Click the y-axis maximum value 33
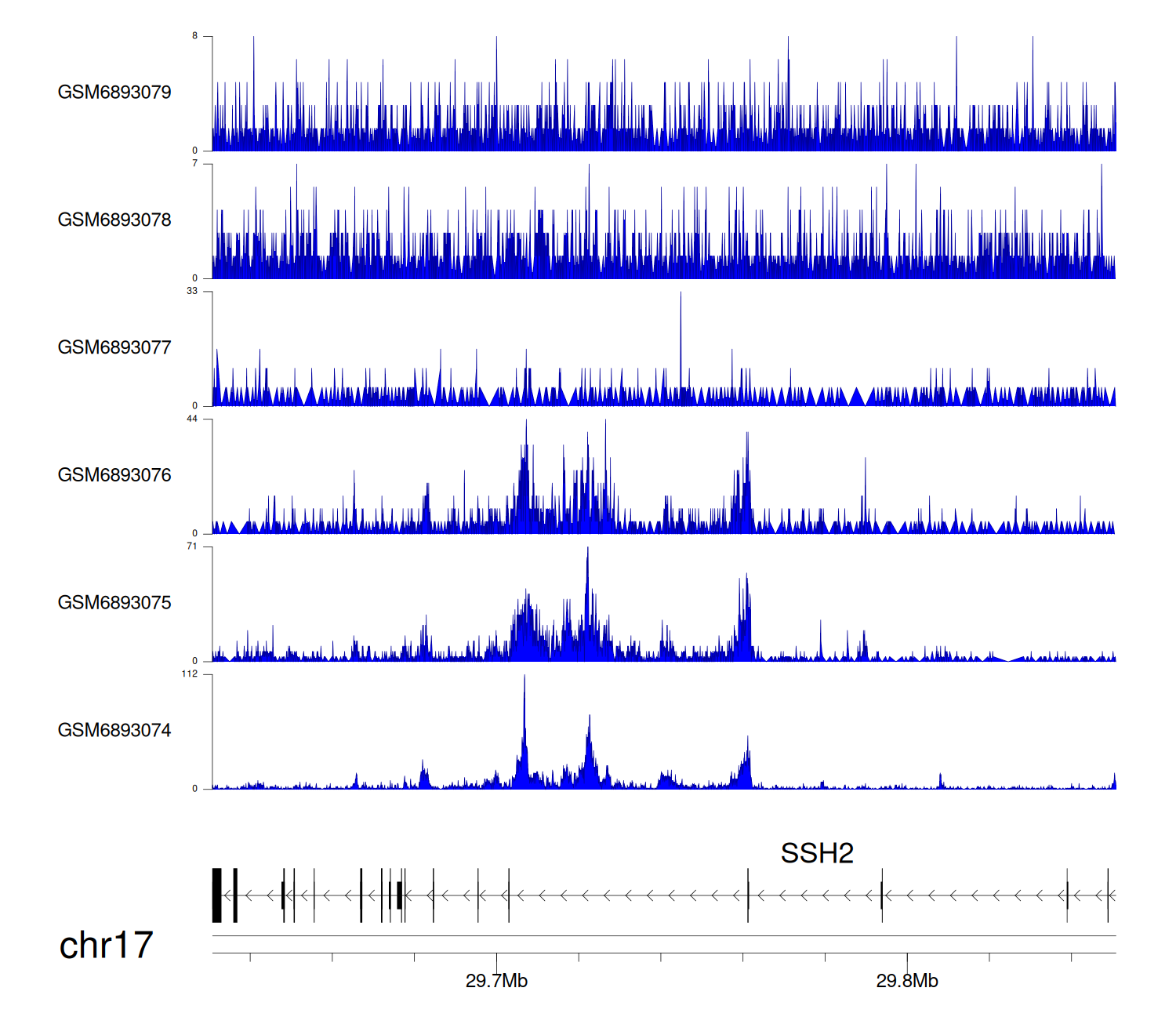Image resolution: width=1176 pixels, height=1035 pixels. [x=192, y=291]
